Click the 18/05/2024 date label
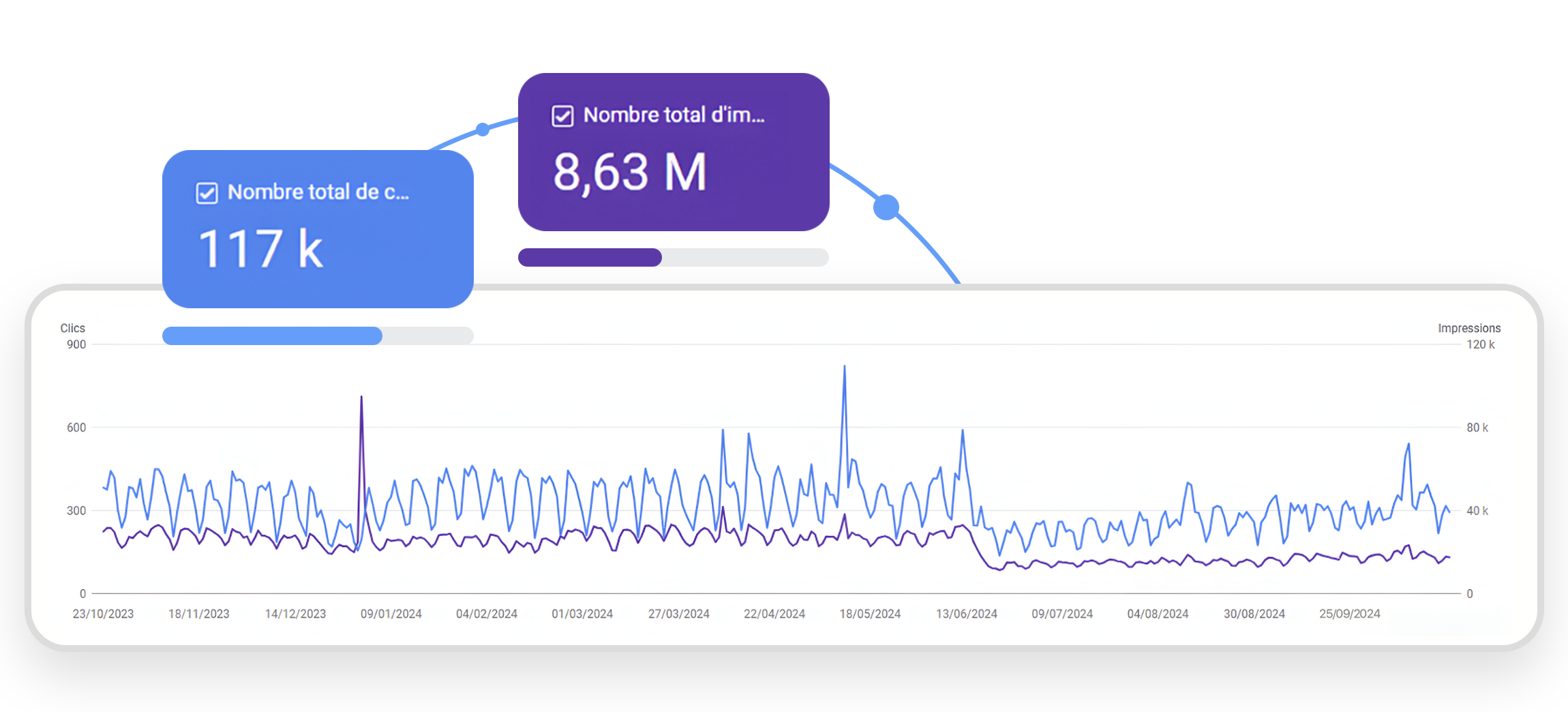Screen dimensions: 1568x712 [x=870, y=614]
